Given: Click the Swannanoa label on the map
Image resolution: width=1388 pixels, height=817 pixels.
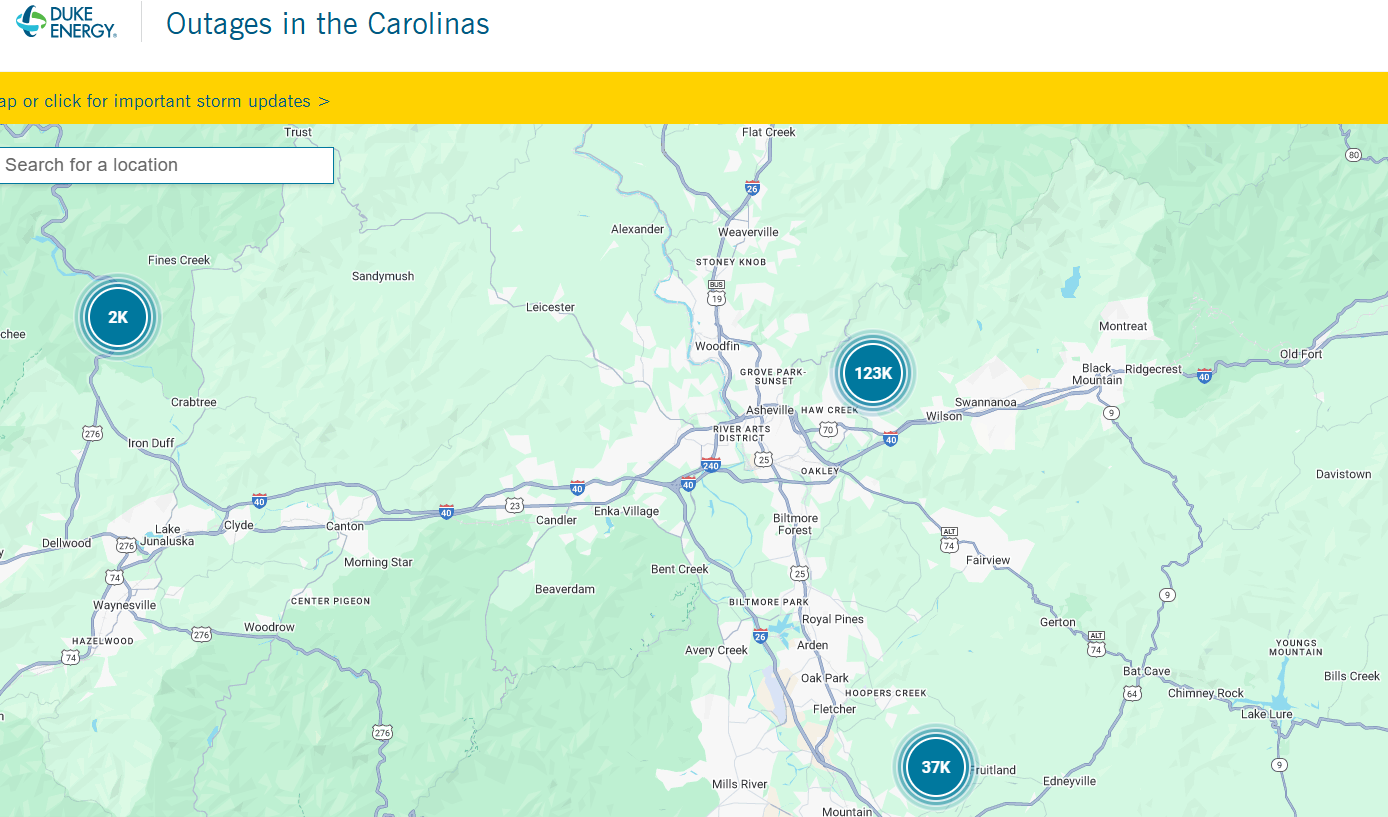Looking at the screenshot, I should coord(985,402).
